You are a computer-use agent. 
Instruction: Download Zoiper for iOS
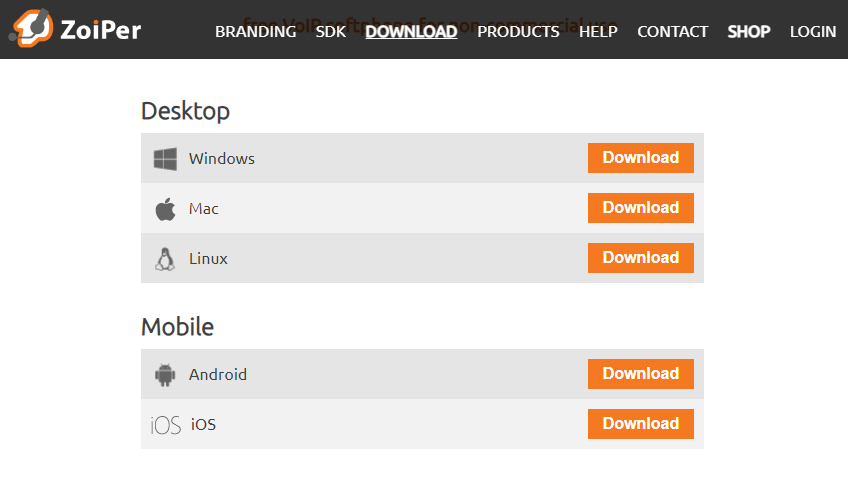(640, 424)
